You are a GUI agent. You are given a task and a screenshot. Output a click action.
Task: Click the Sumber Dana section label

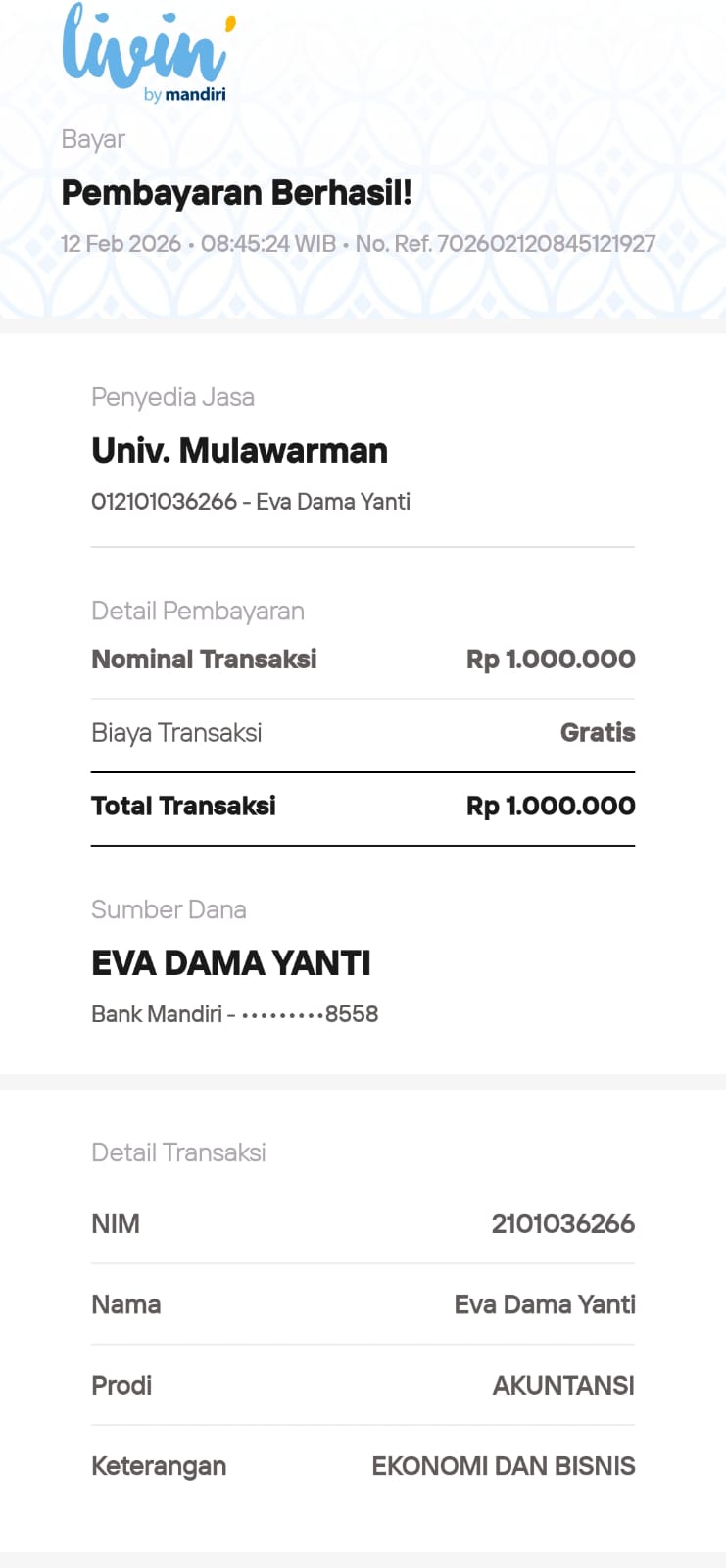coord(169,909)
